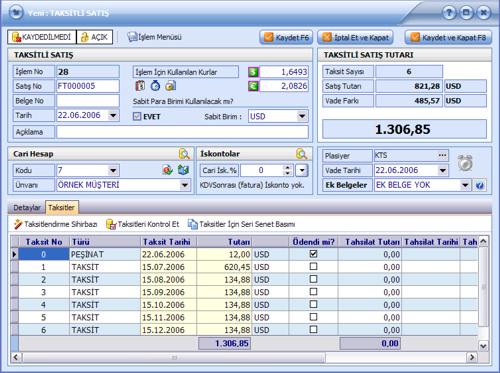This screenshot has height=373, width=500.
Task: Click the Taksit No column header
Action: coord(44,242)
